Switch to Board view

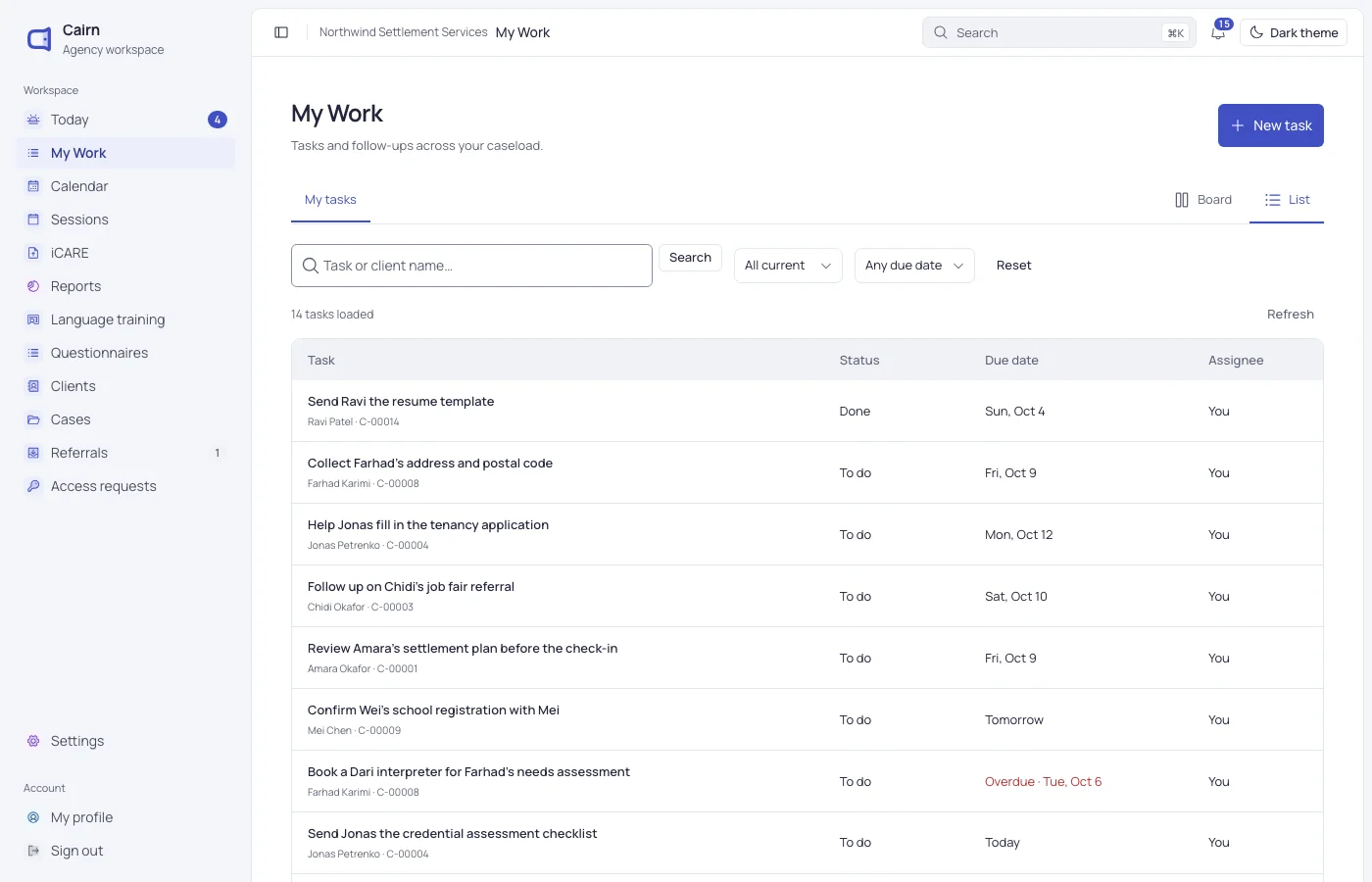point(1203,200)
